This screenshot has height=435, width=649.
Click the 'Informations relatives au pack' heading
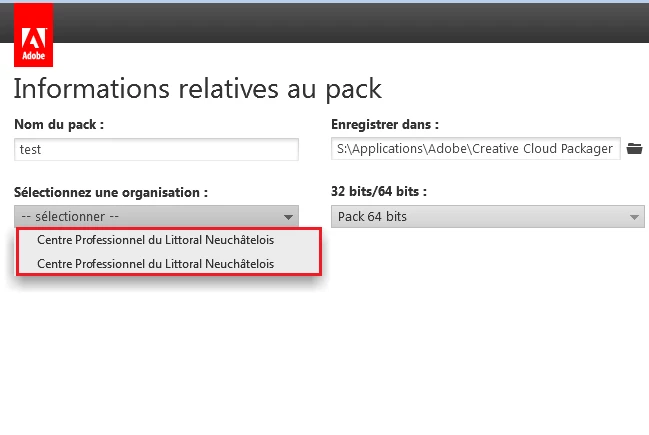[x=197, y=89]
